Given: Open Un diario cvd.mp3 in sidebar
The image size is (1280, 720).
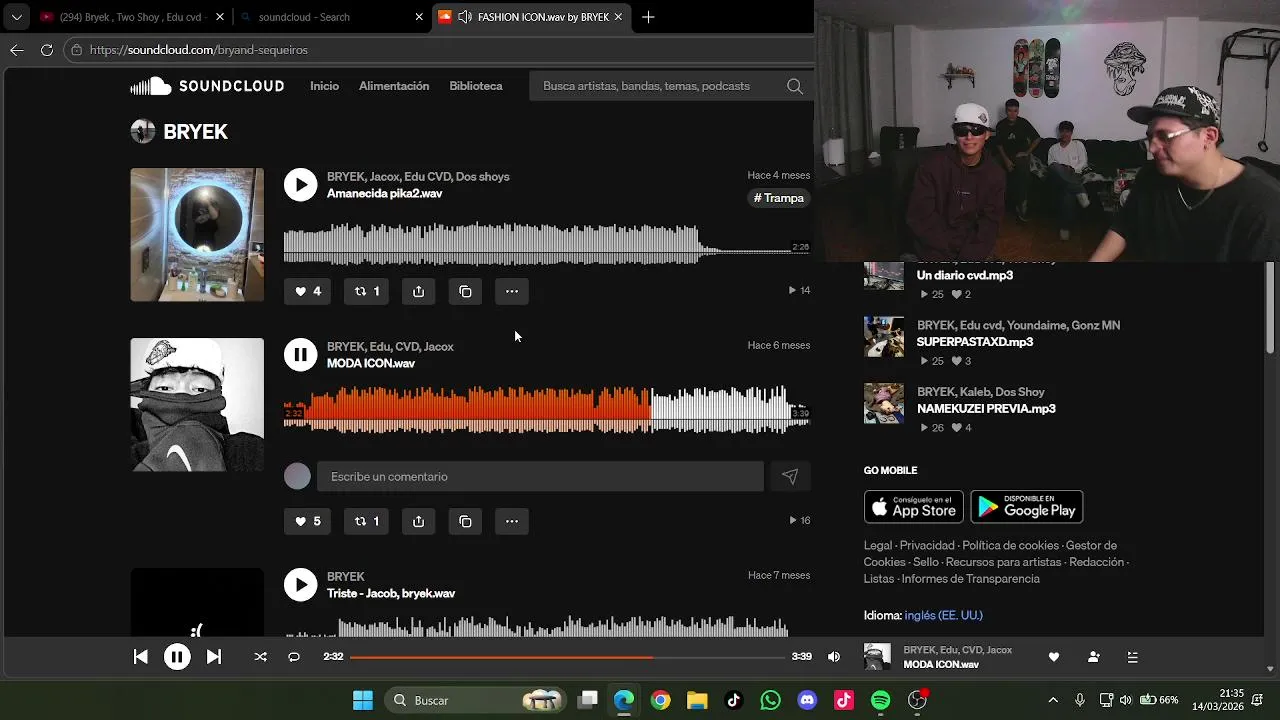Looking at the screenshot, I should pos(965,275).
